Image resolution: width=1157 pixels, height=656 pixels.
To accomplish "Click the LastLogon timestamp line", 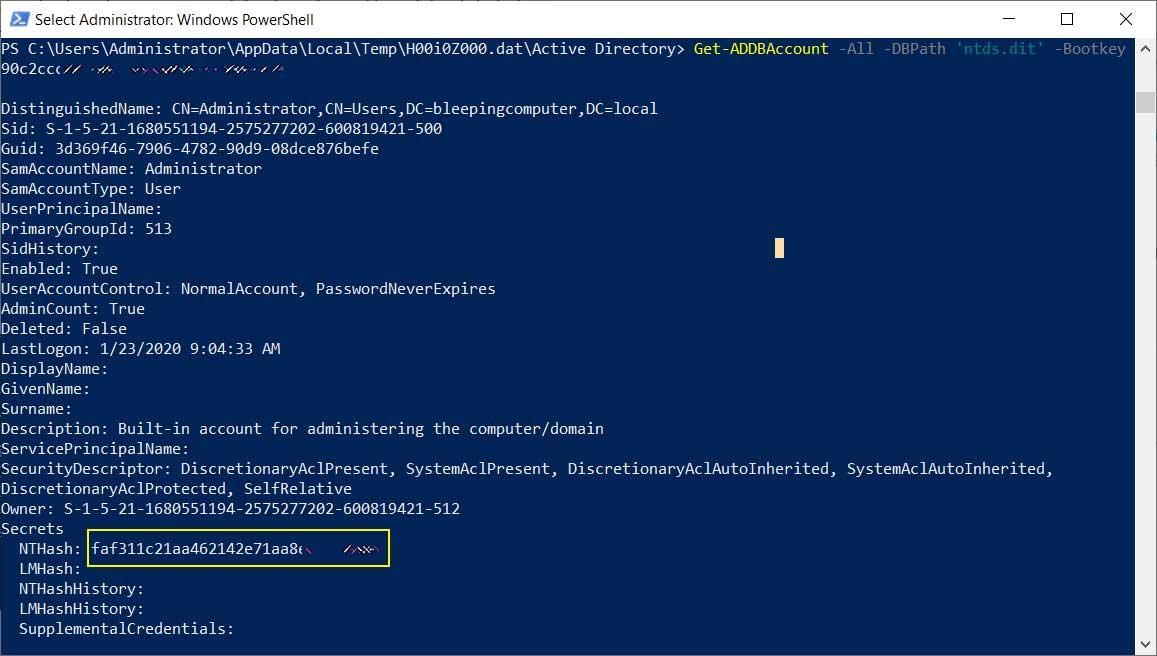I will [x=140, y=348].
